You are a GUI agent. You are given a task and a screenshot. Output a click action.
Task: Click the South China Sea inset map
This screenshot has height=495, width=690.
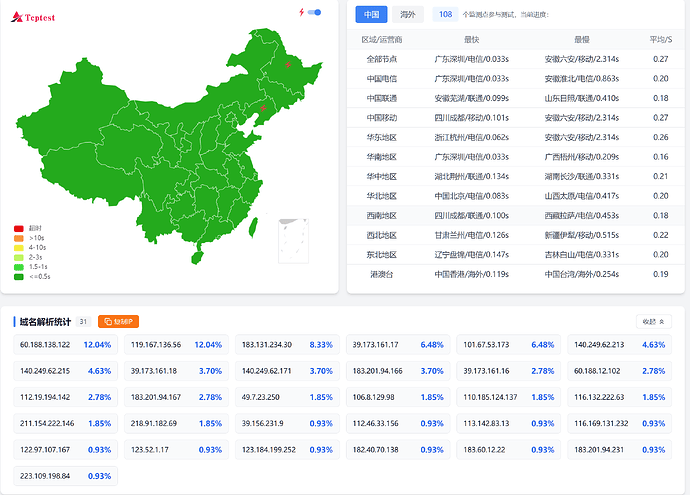[x=294, y=241]
